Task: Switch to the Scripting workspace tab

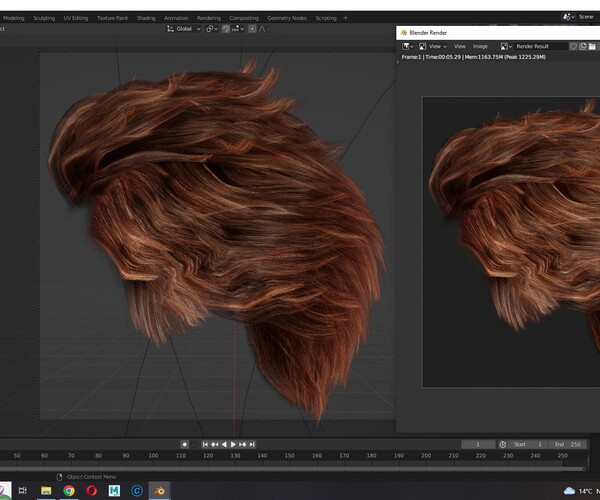Action: click(326, 18)
